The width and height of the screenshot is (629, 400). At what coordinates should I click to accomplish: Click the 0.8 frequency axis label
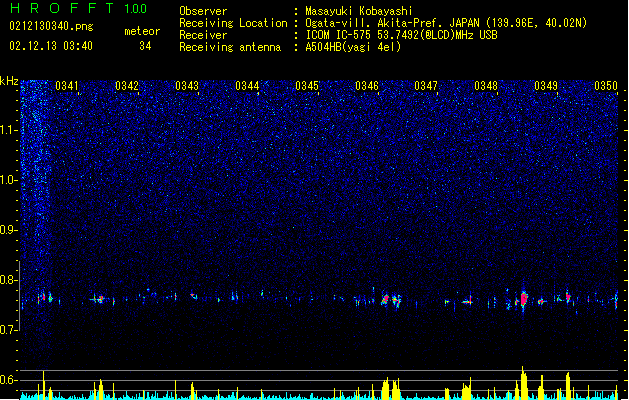7,280
